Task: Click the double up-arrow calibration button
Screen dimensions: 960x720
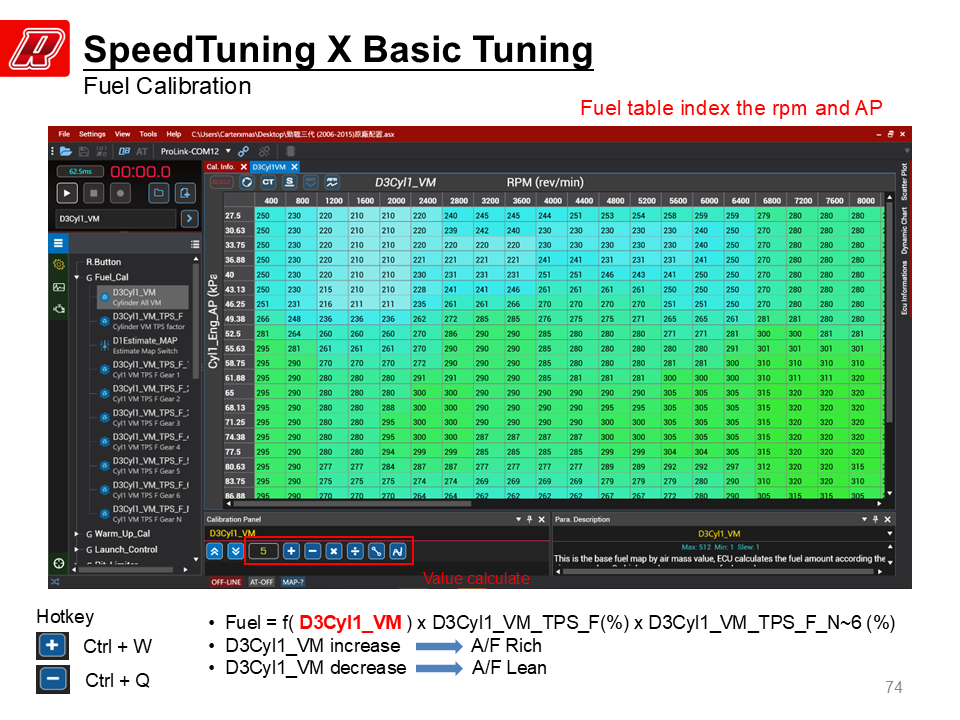Action: [x=214, y=551]
